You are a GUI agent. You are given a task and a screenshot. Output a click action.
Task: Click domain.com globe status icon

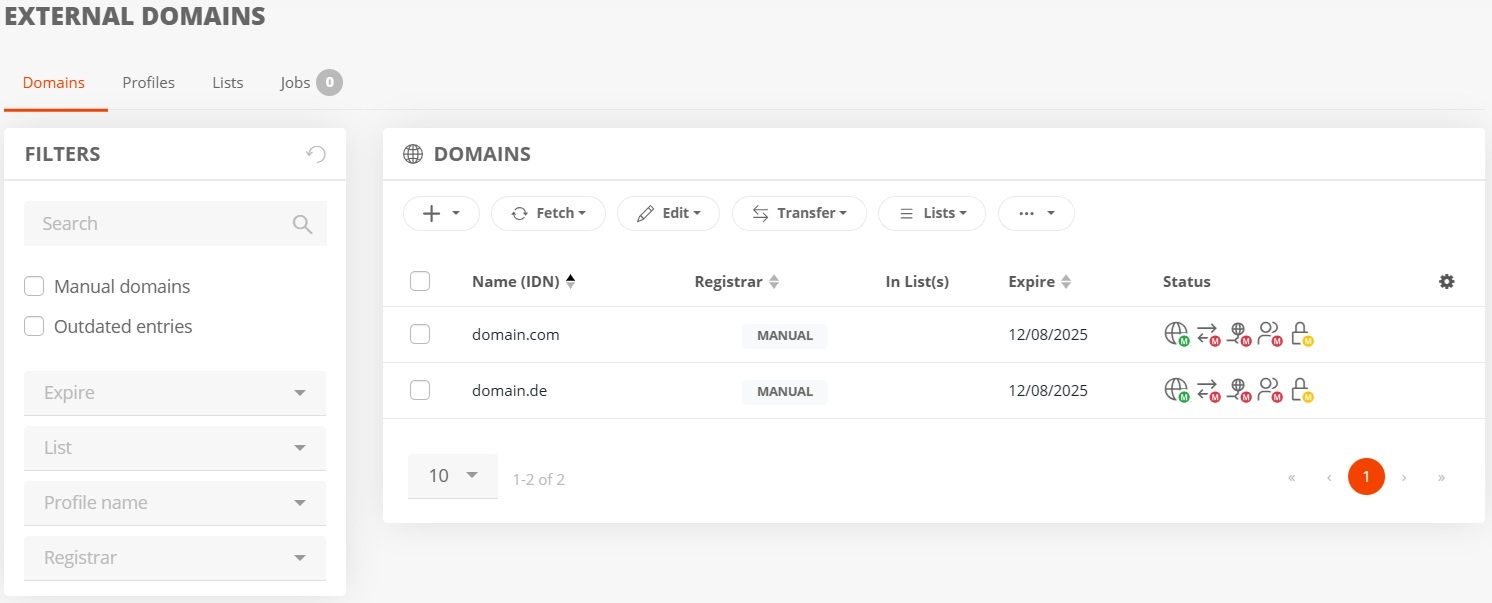(x=1176, y=334)
